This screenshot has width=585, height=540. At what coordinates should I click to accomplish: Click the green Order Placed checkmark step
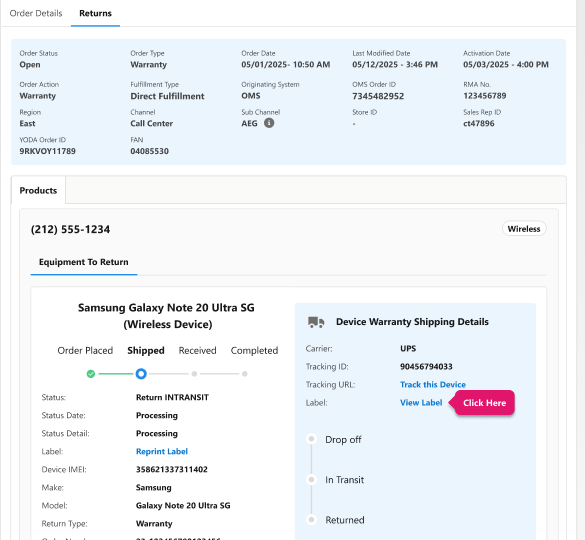pos(91,374)
